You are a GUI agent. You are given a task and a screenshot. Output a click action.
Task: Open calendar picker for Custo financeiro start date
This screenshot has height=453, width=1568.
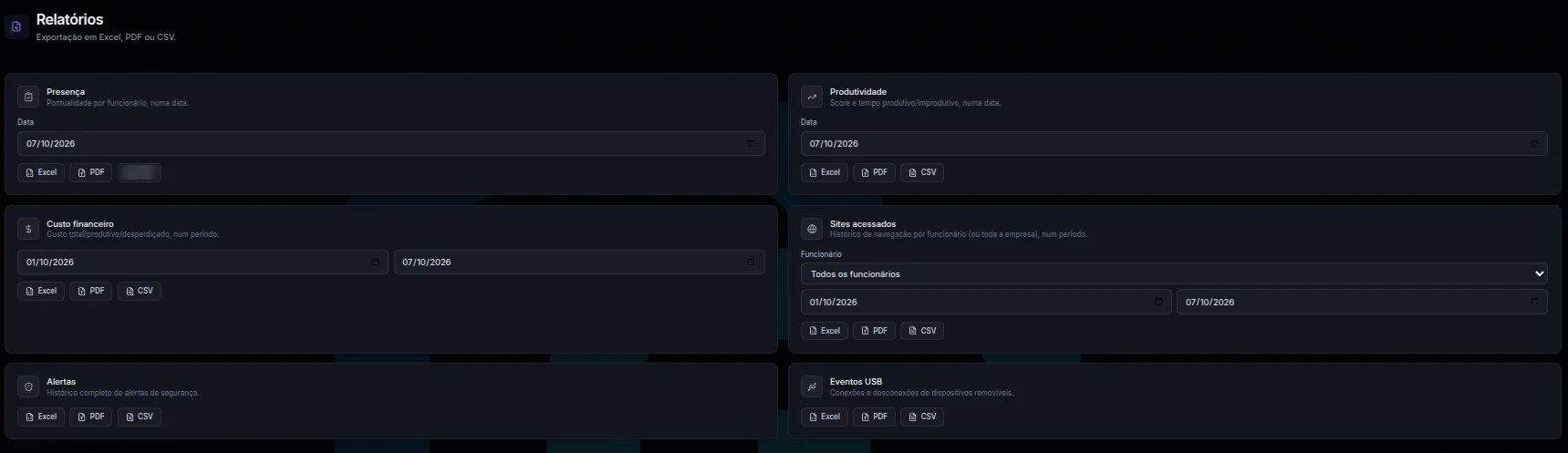click(375, 262)
